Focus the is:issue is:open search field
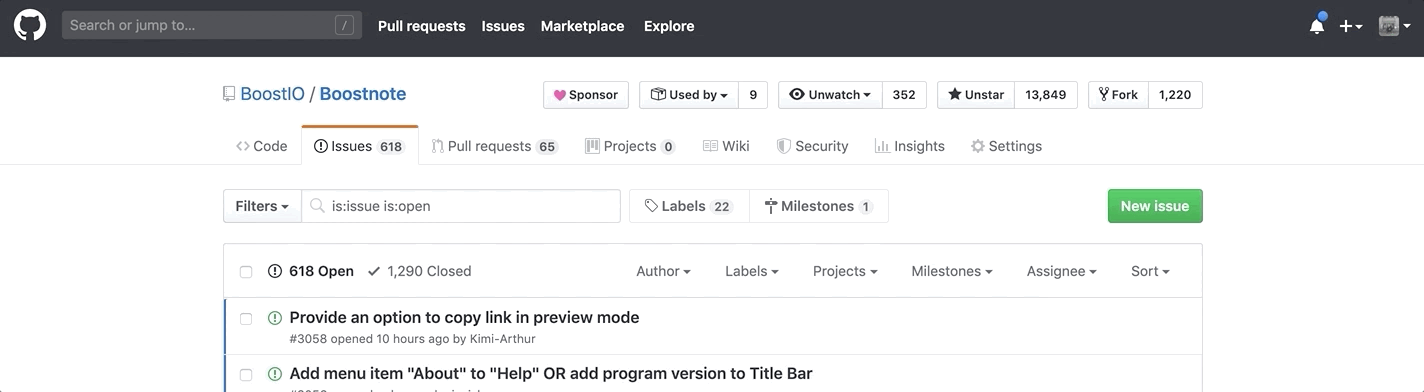 (x=461, y=206)
